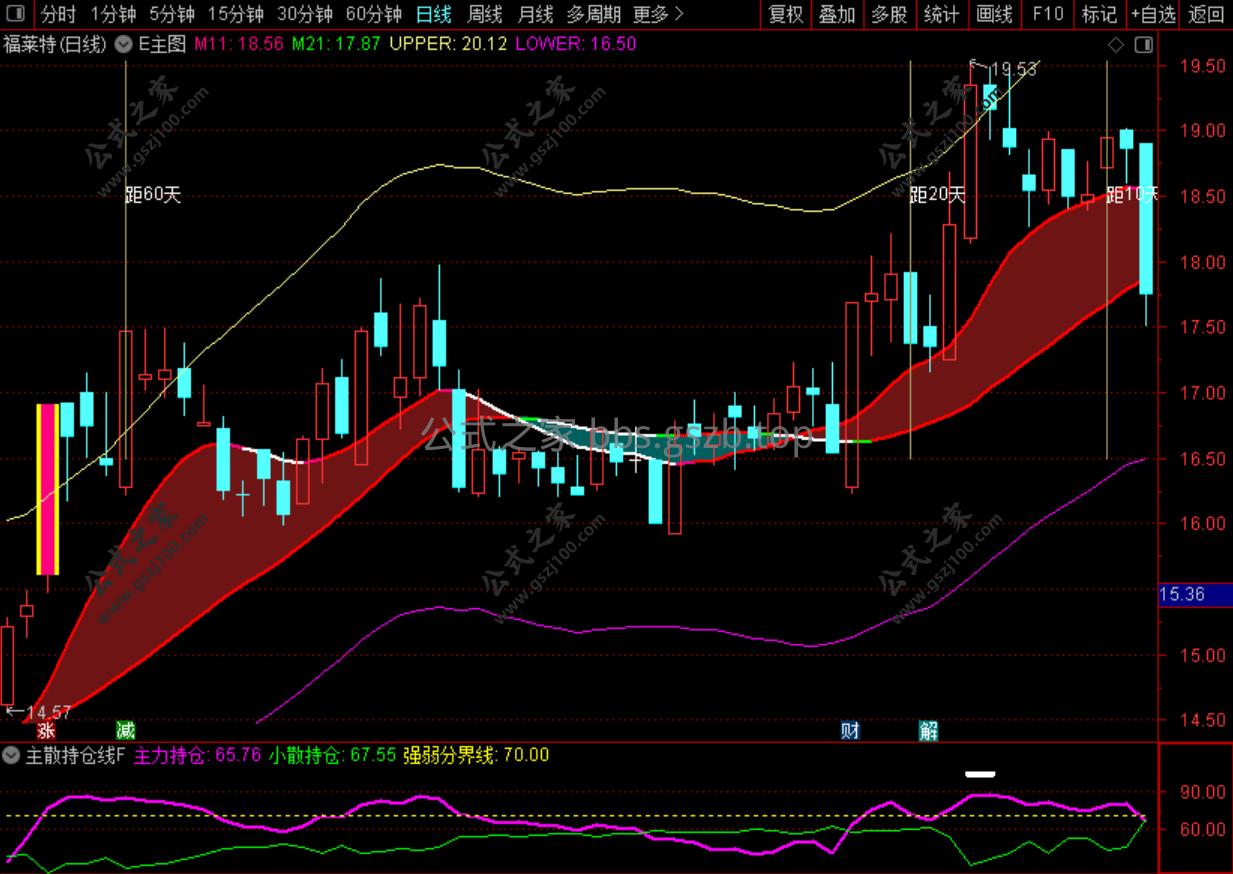Image resolution: width=1233 pixels, height=874 pixels.
Task: Select the 5分钟 period tab
Action: pyautogui.click(x=173, y=14)
